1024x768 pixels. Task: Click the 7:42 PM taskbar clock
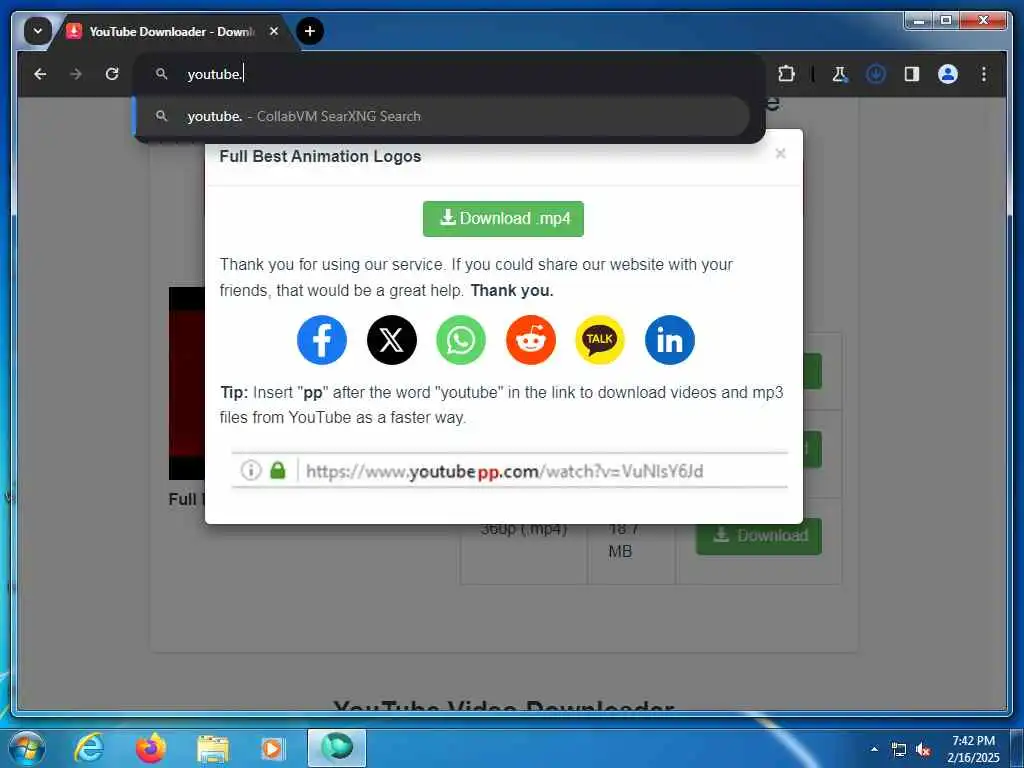click(973, 749)
